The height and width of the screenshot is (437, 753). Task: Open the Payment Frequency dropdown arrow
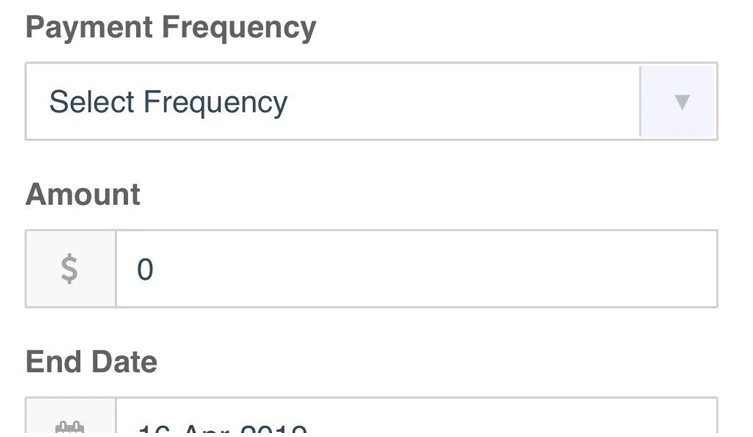point(680,102)
